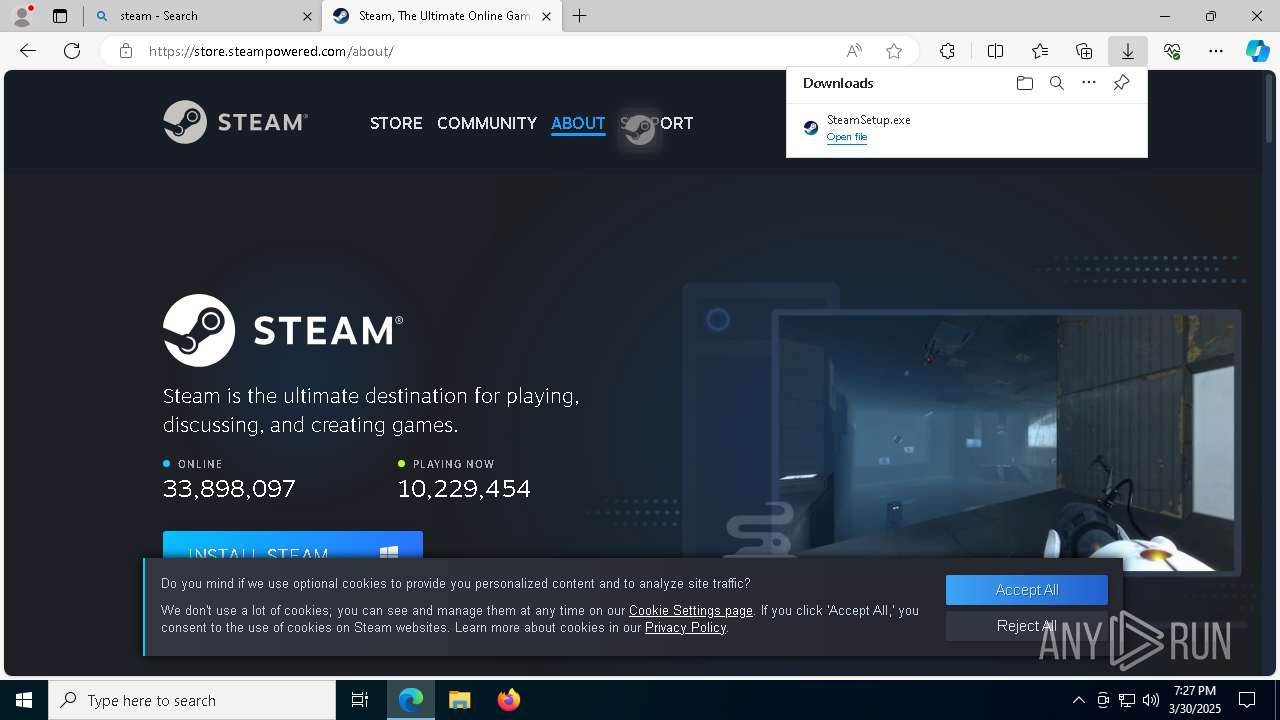Pin the Downloads panel
This screenshot has width=1280, height=720.
(1121, 83)
